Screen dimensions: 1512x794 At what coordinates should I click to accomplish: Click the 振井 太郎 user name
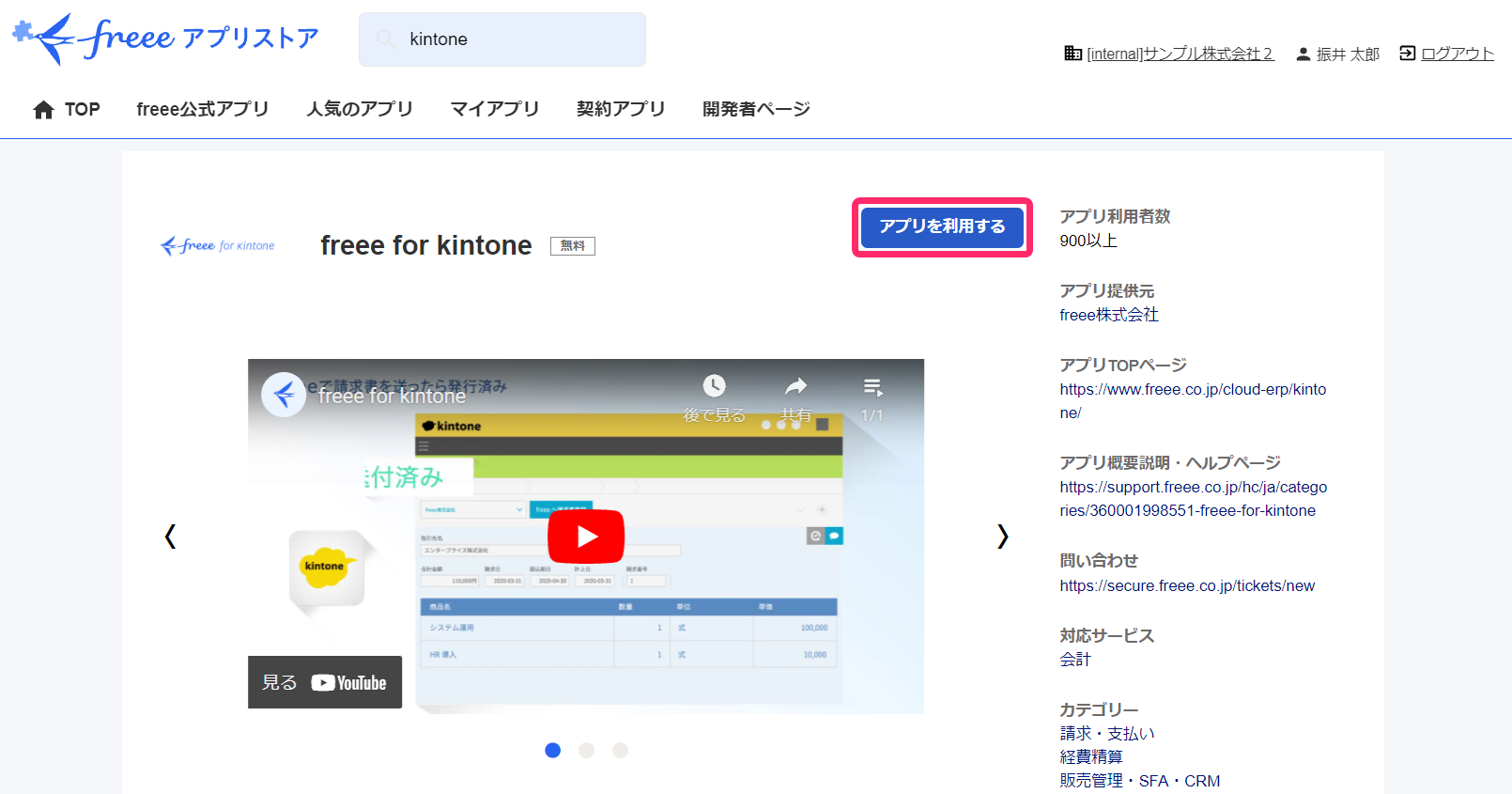click(x=1348, y=54)
